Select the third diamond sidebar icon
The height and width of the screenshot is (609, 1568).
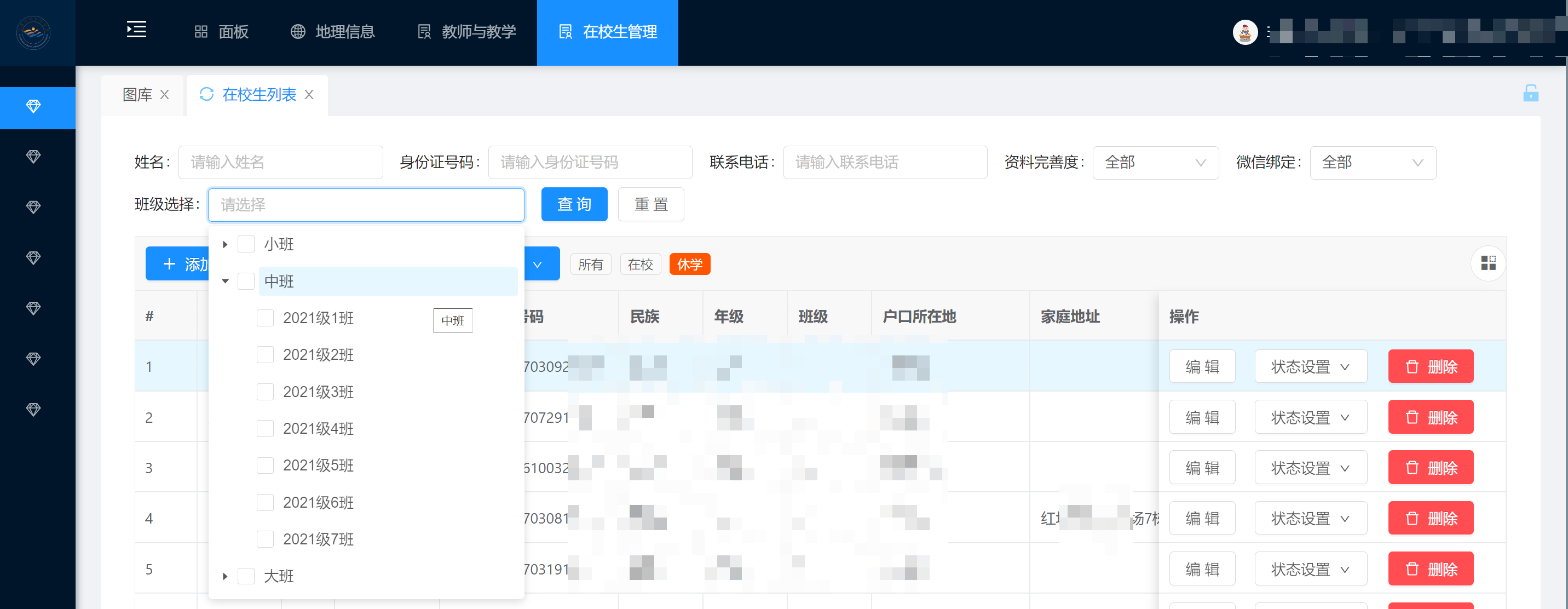click(33, 208)
